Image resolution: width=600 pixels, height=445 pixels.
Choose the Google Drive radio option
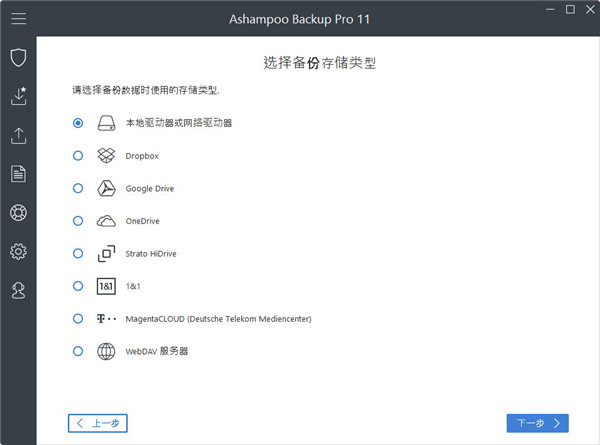click(78, 188)
